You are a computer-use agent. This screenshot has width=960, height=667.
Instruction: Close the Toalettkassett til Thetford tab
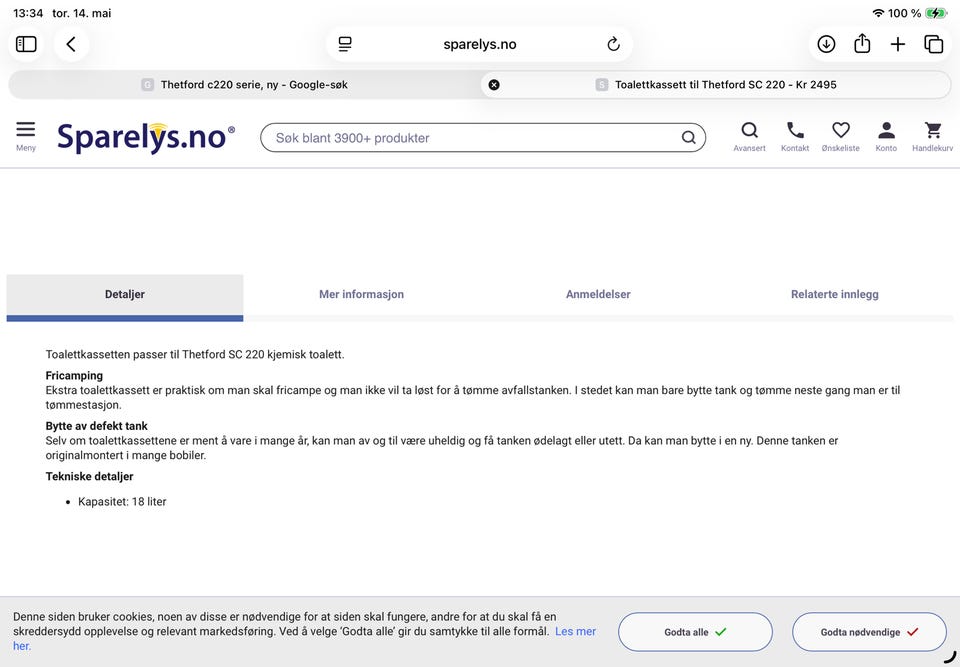pyautogui.click(x=494, y=85)
